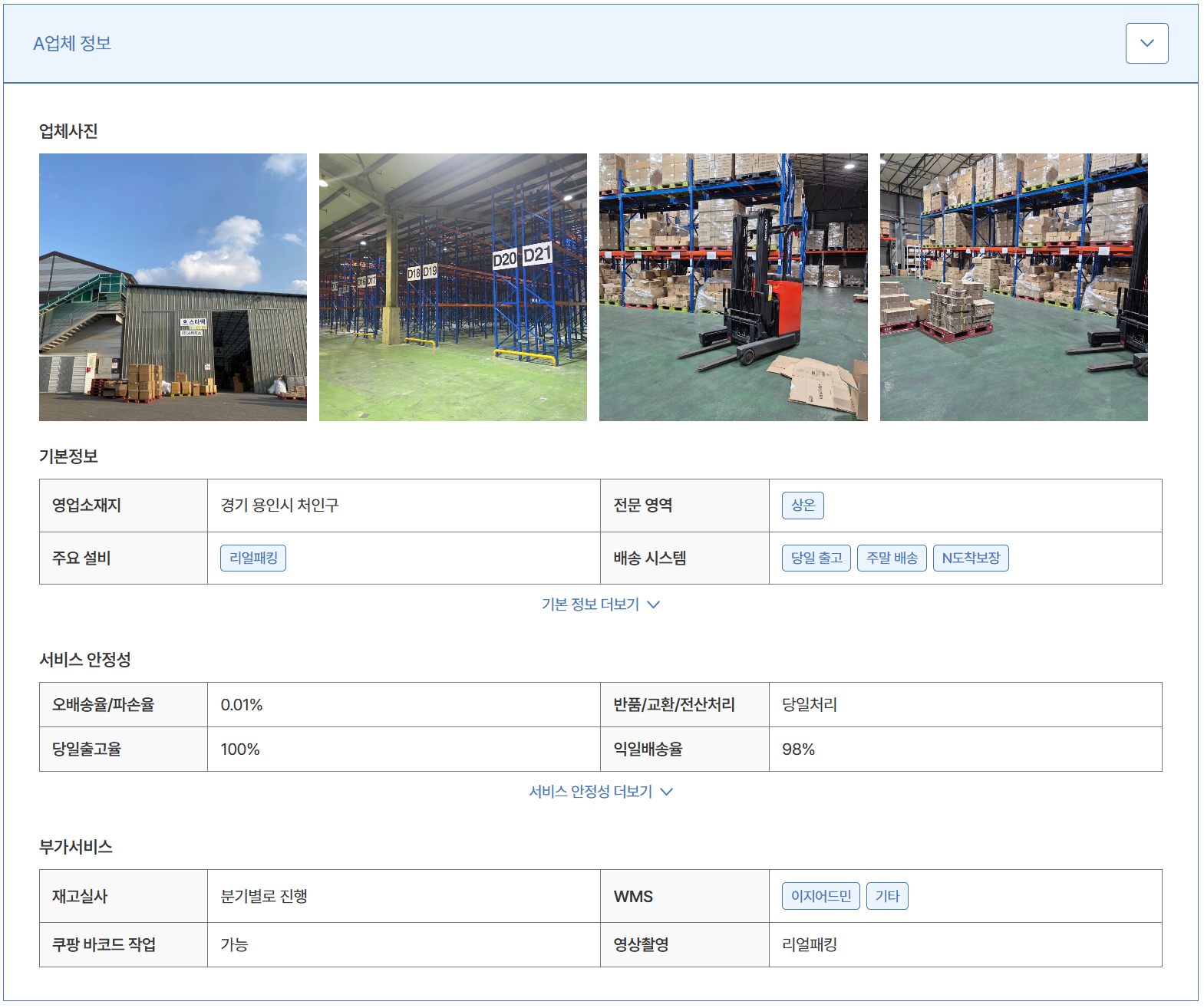Click the 당일 출고 tag
The width and height of the screenshot is (1204, 1008).
pos(816,558)
